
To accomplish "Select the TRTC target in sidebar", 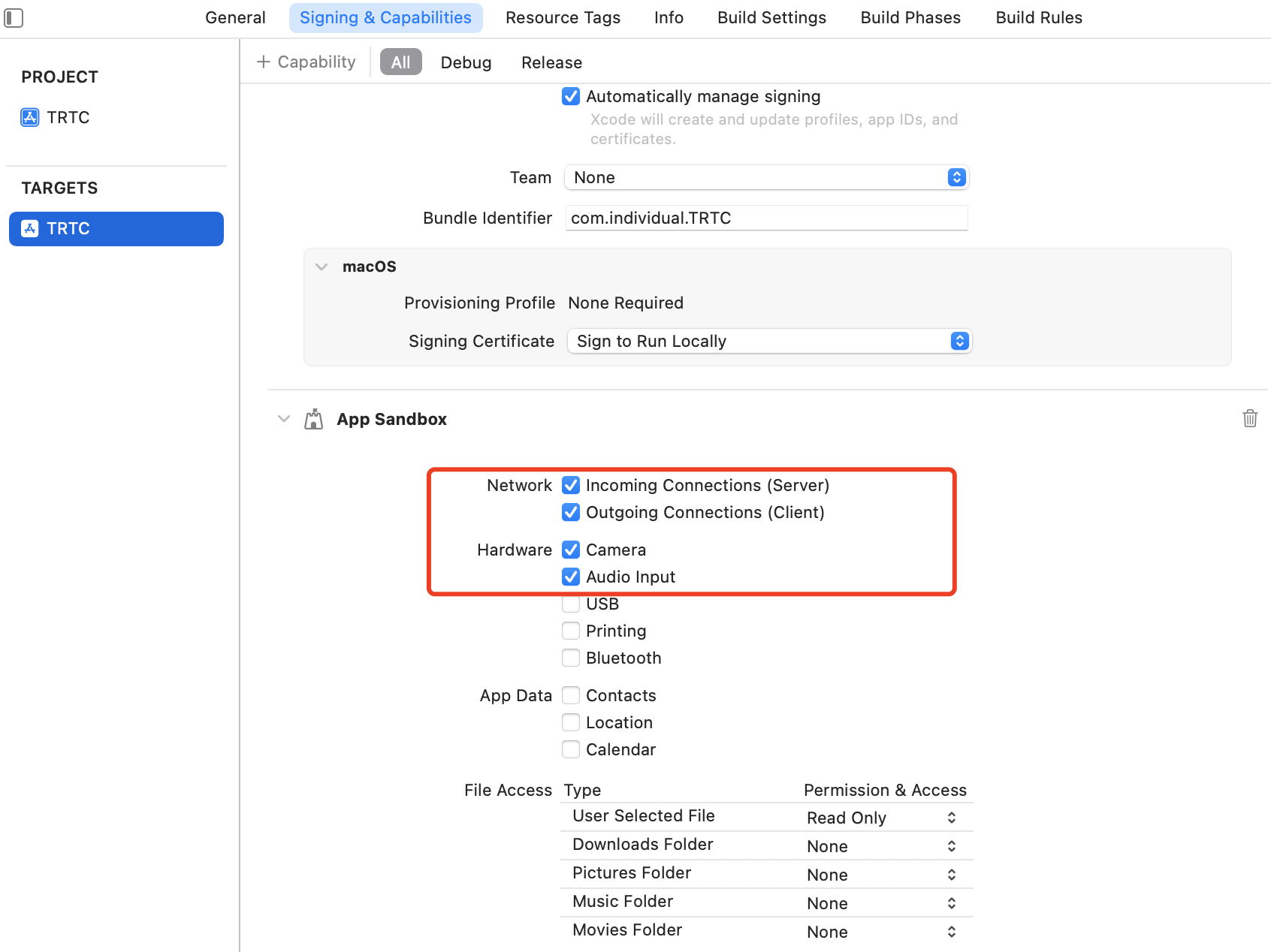I will tap(116, 228).
